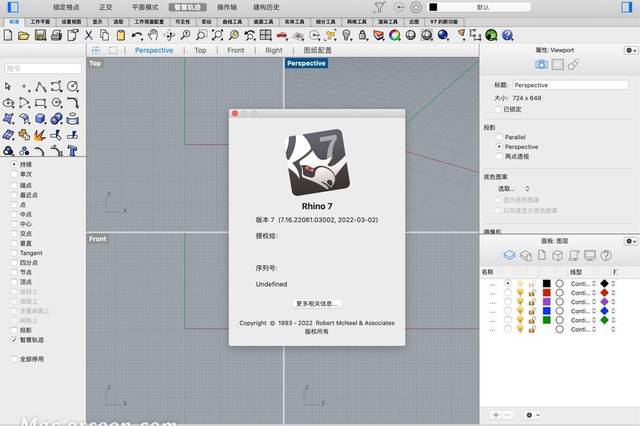
Task: Click the 更多相关信息... button in About dialog
Action: (x=317, y=304)
